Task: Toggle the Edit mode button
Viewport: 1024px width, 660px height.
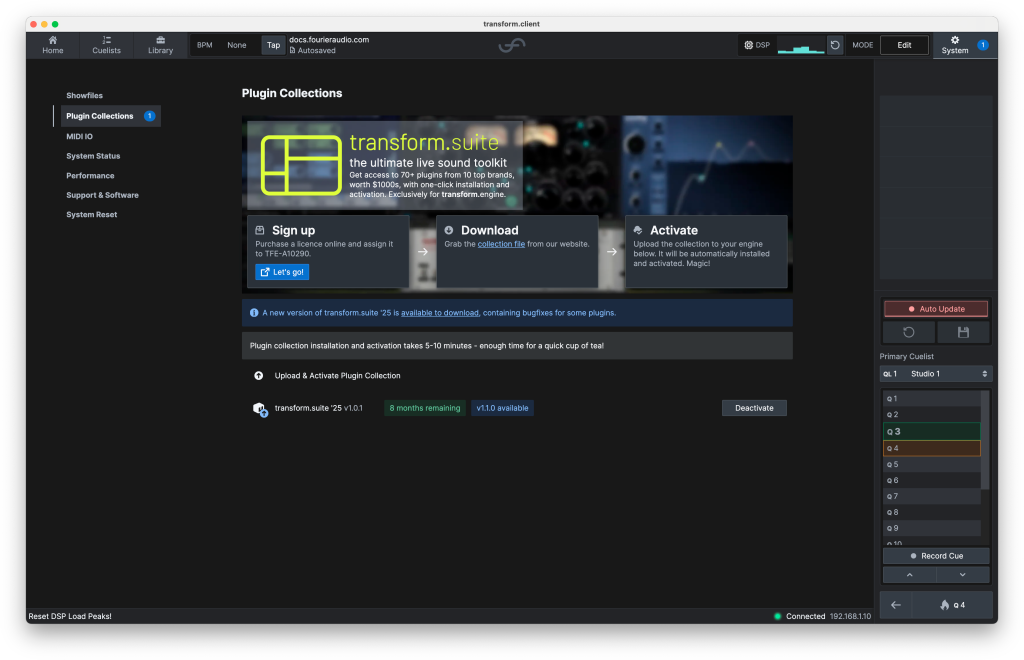Action: (x=904, y=45)
